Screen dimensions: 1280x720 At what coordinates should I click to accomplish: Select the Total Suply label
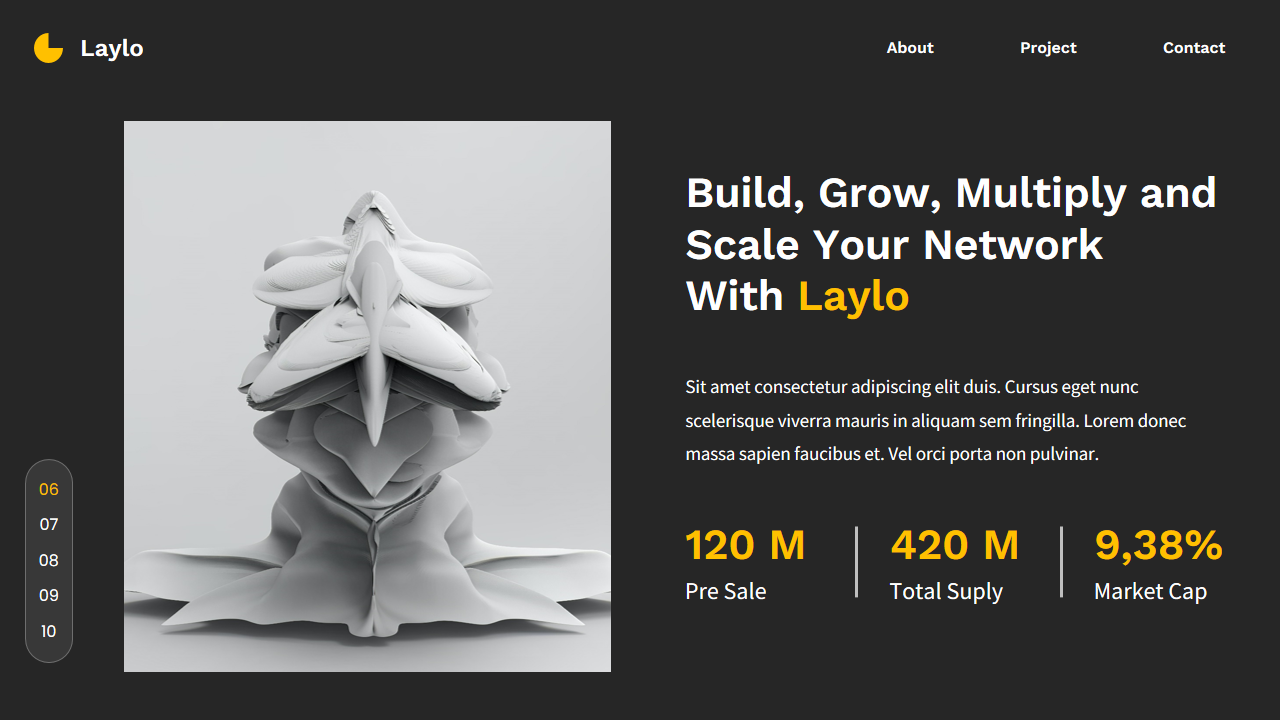pyautogui.click(x=946, y=591)
